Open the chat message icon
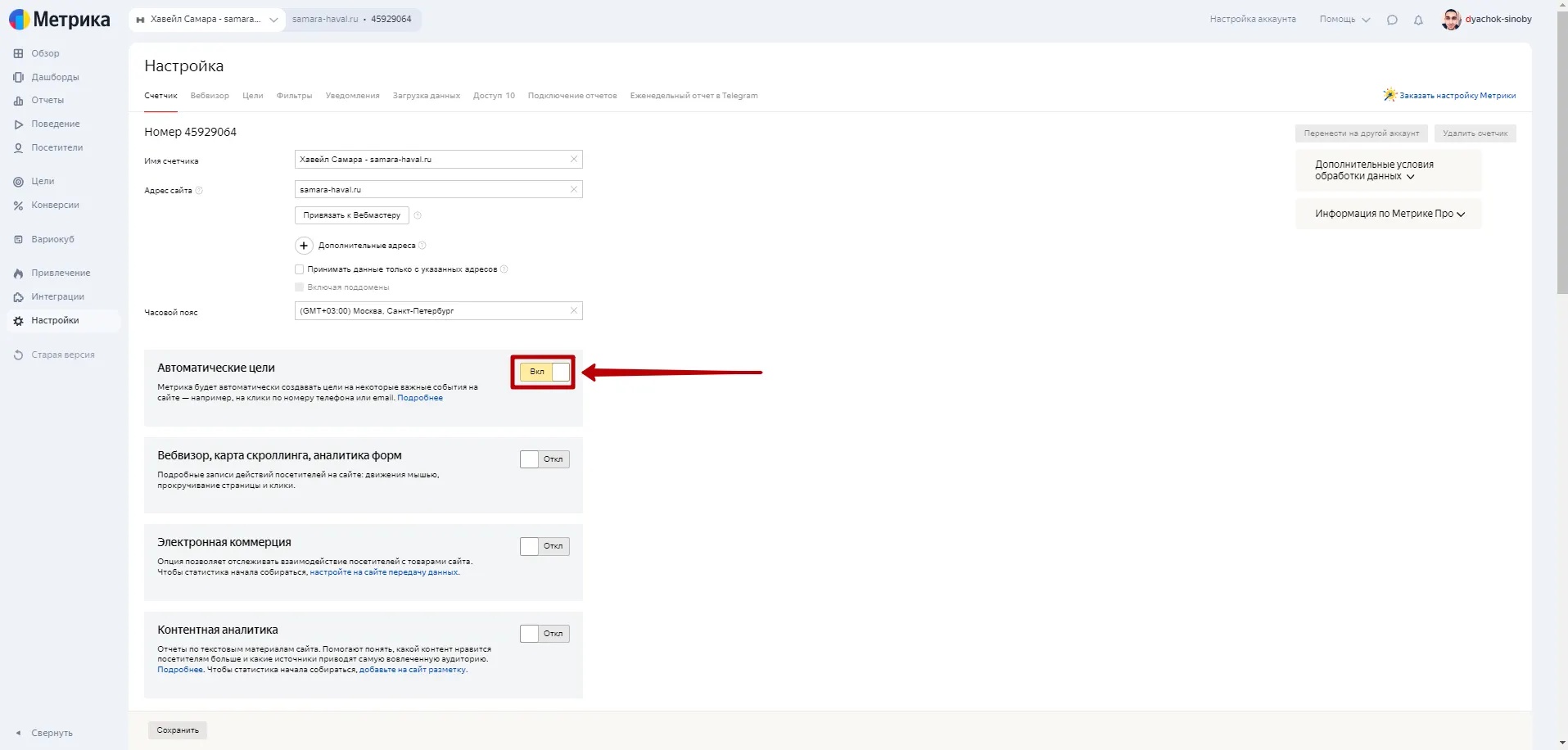1568x750 pixels. (1392, 20)
